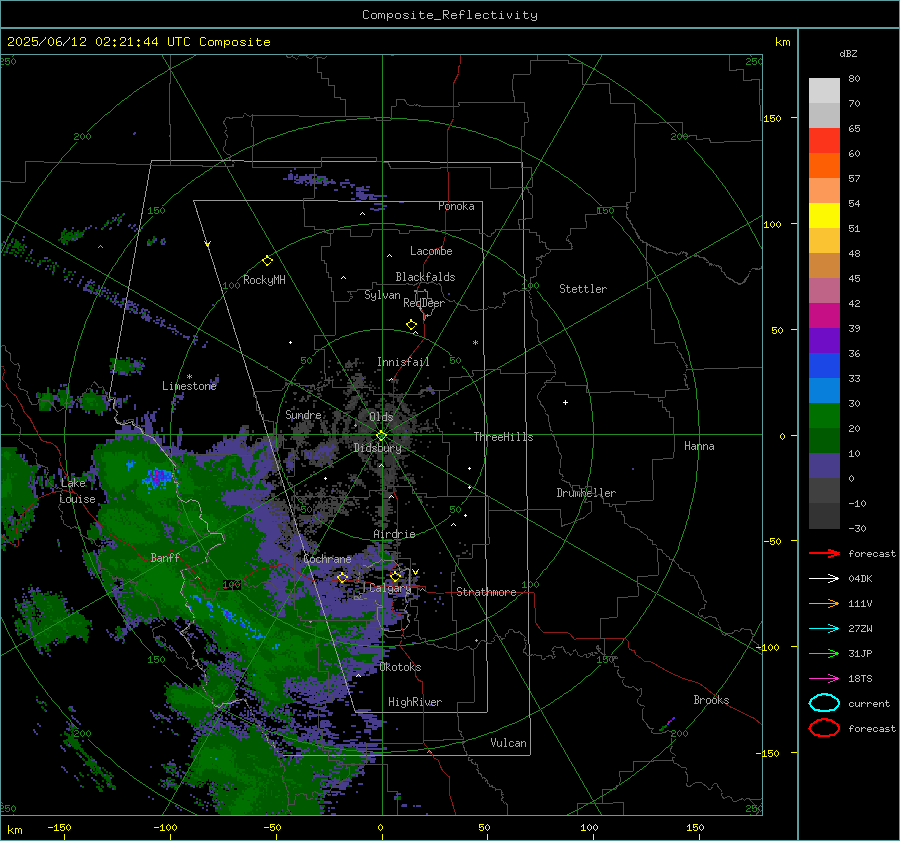900x841 pixels.
Task: Click the dBZ legend heading
Action: pyautogui.click(x=848, y=54)
